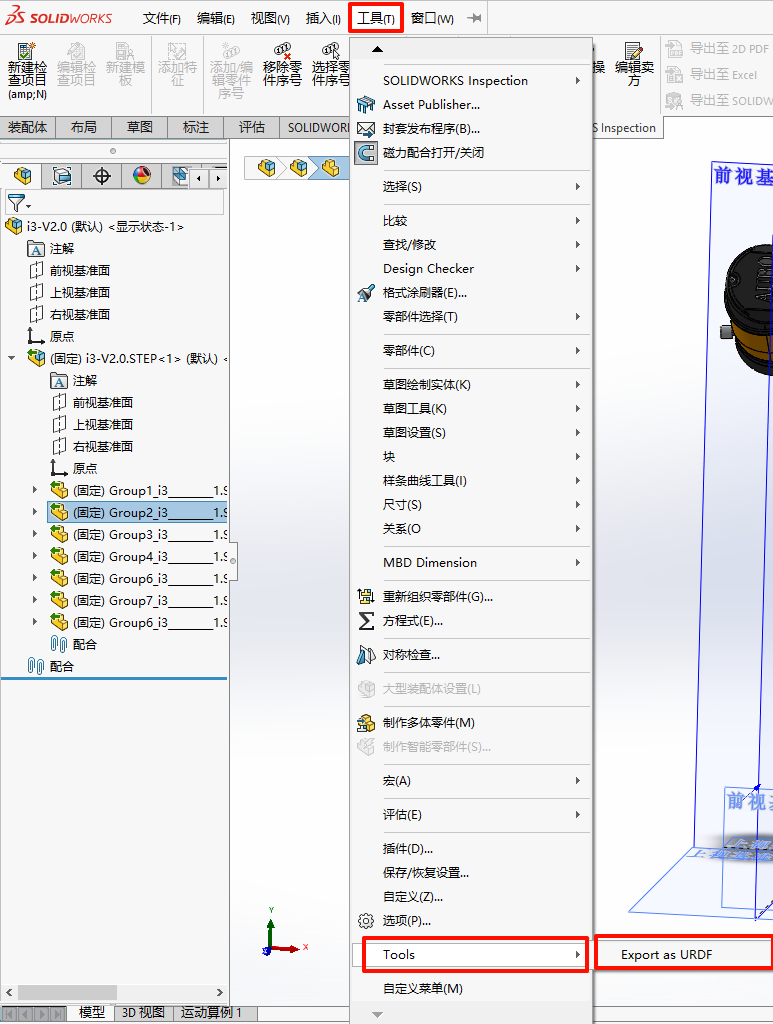Open the PropertyManager tab icon
Image resolution: width=773 pixels, height=1024 pixels.
pyautogui.click(x=62, y=176)
